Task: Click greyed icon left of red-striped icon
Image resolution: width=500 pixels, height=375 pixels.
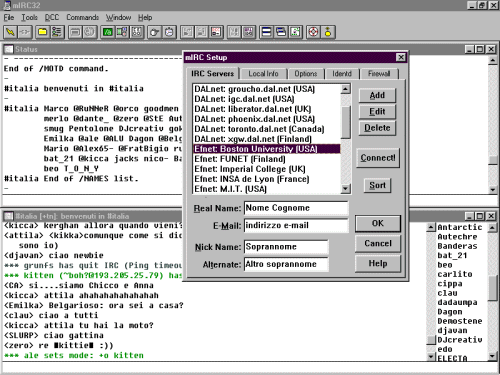Action: tap(201, 32)
